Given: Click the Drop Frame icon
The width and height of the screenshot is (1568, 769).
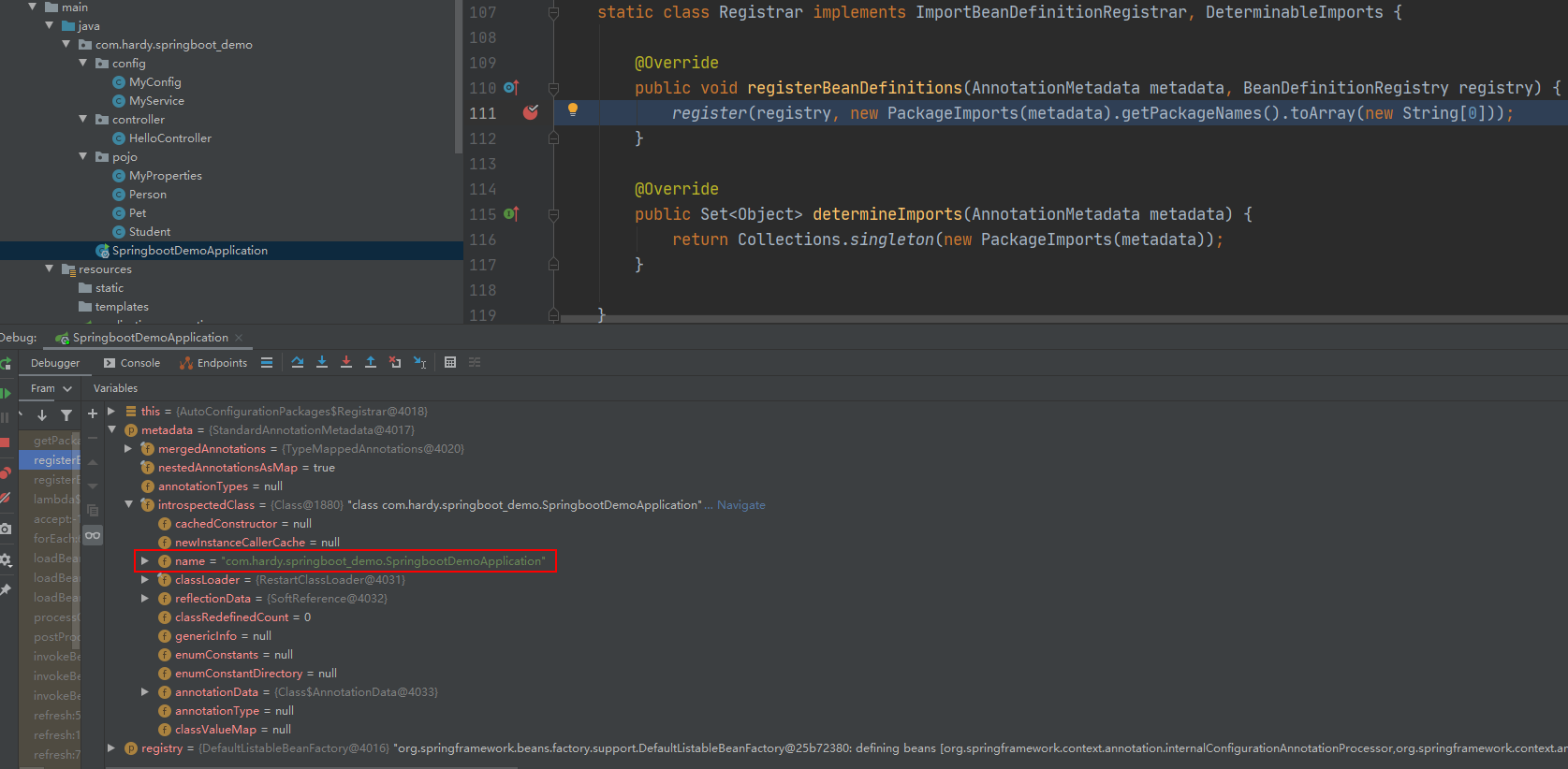Looking at the screenshot, I should [395, 363].
